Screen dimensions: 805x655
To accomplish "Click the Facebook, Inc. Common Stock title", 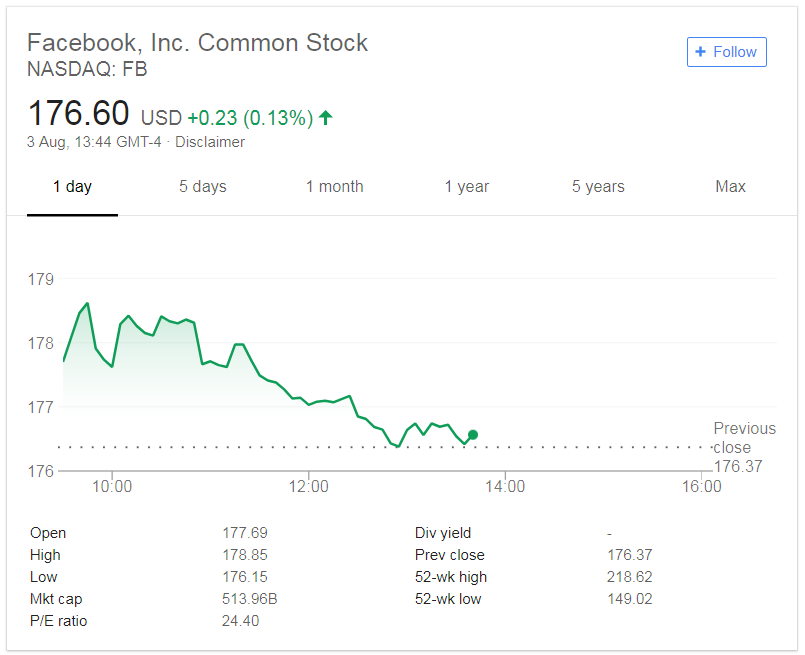I will tap(197, 43).
